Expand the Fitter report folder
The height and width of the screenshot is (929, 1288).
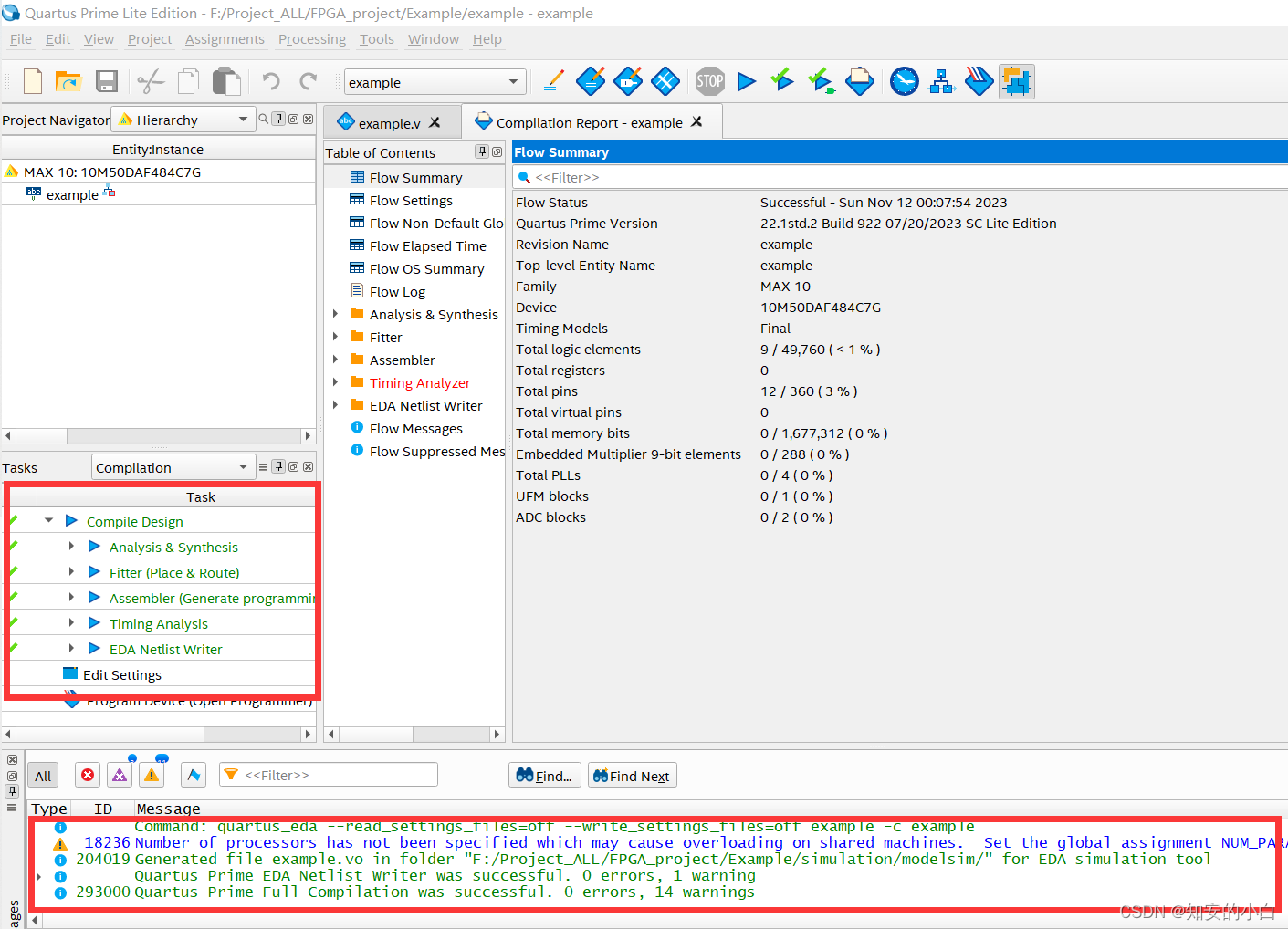[x=335, y=337]
